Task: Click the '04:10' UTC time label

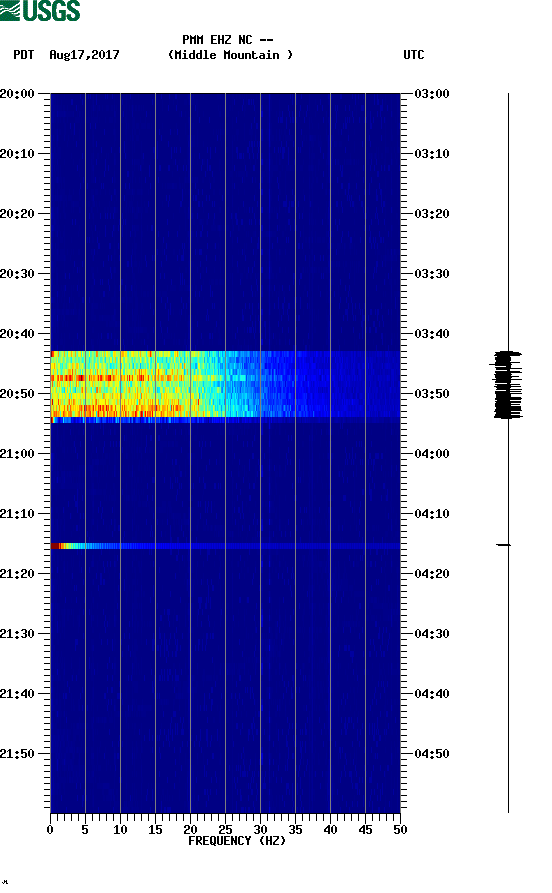Action: 432,514
